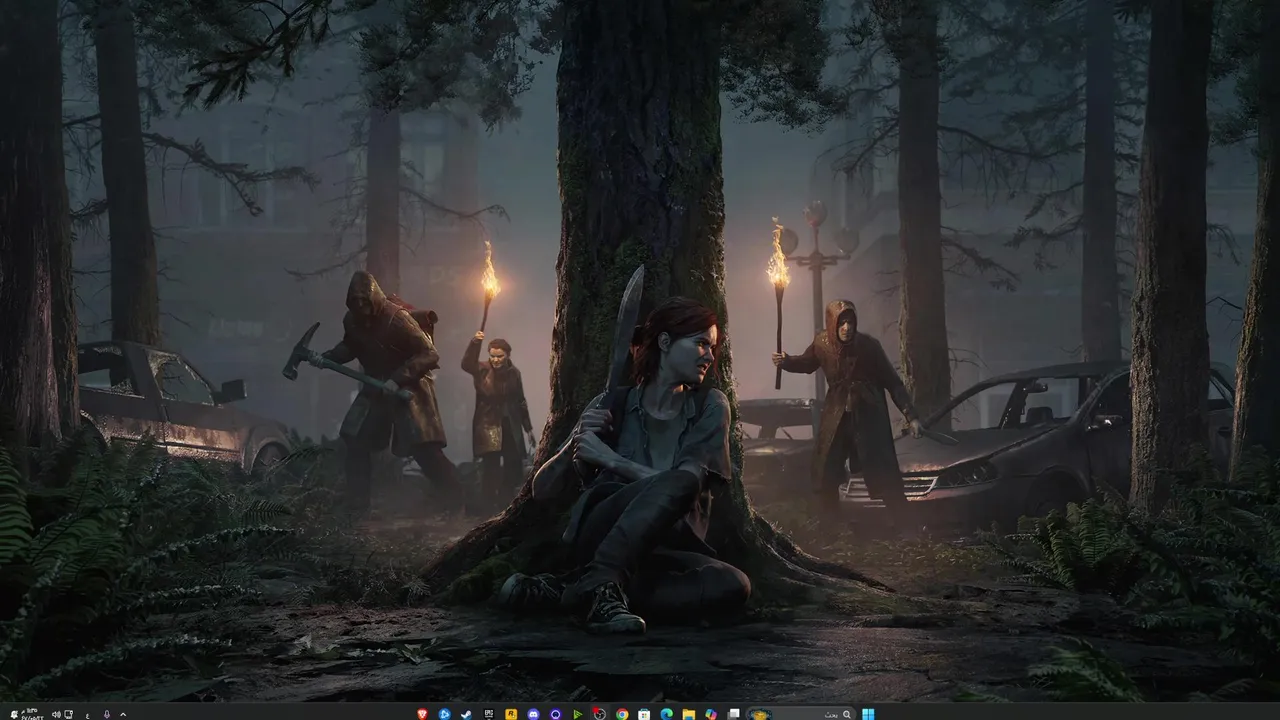The width and height of the screenshot is (1280, 720).
Task: Click the microphone icon in the system tray
Action: click(106, 714)
